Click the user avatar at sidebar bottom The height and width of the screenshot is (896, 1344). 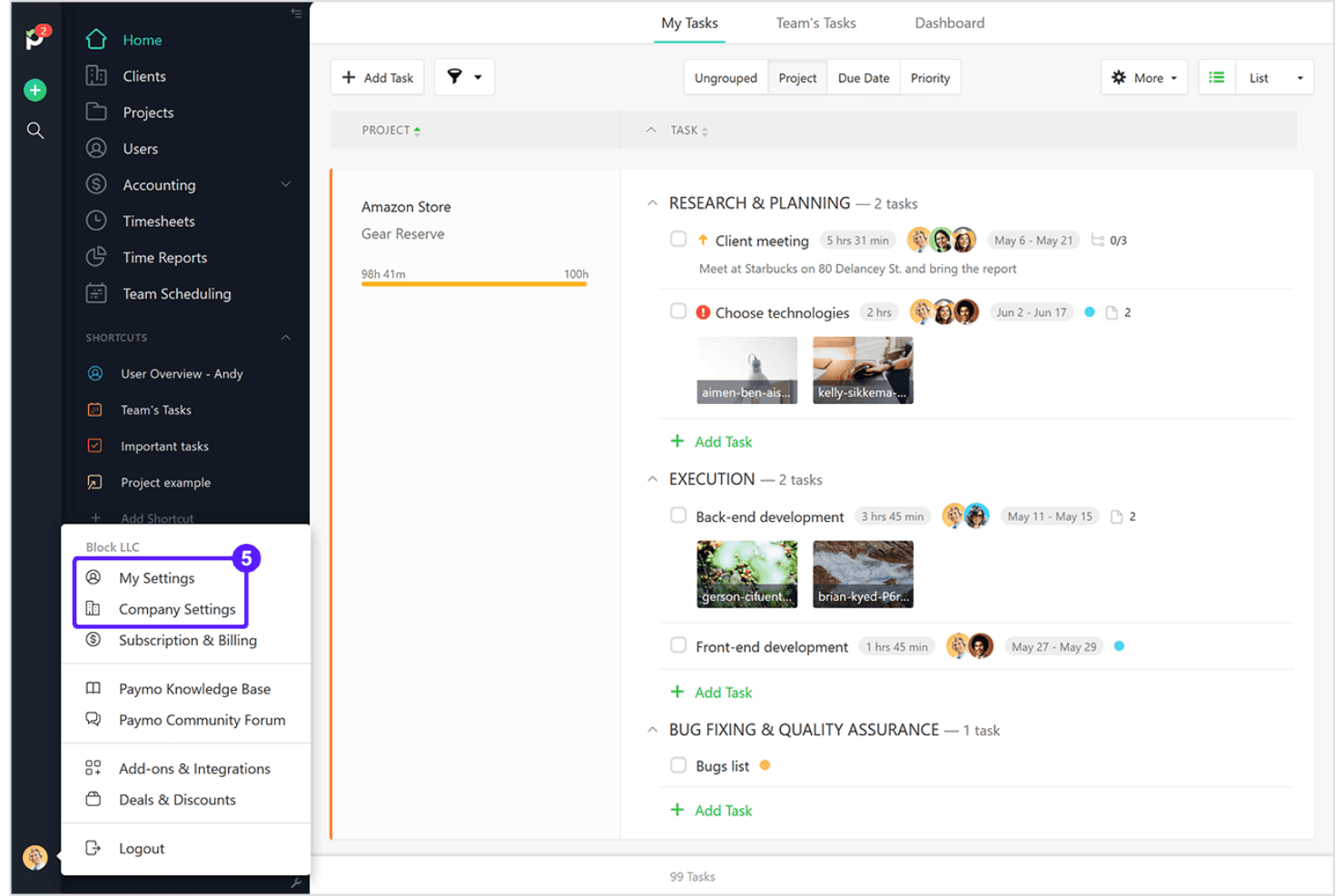[35, 857]
